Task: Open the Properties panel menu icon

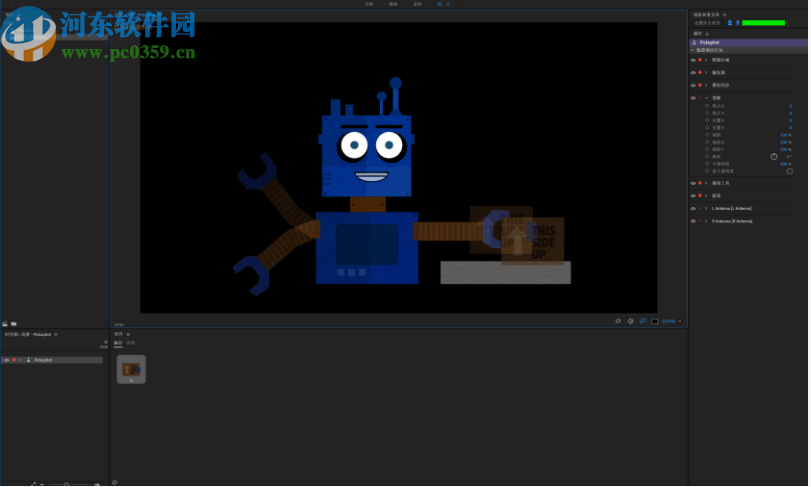Action: click(707, 34)
